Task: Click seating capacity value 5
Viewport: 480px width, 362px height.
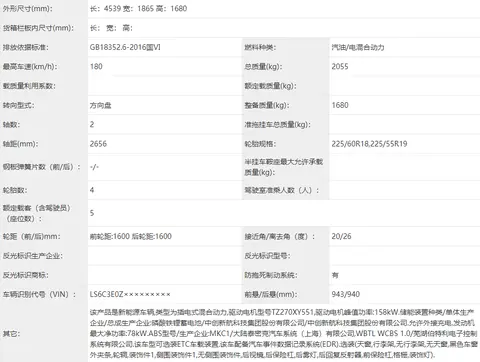Action: click(x=92, y=213)
